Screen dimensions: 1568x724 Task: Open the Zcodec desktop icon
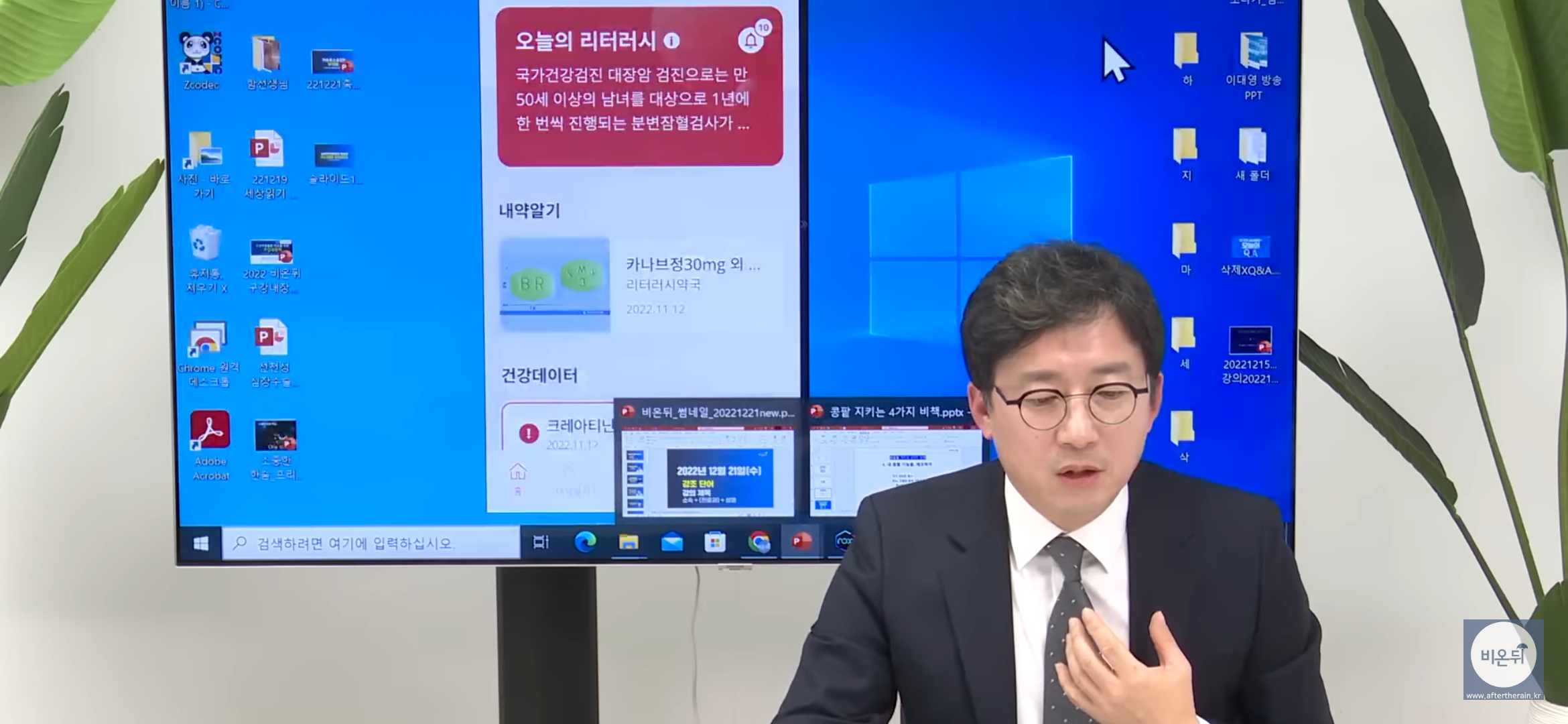[x=200, y=55]
